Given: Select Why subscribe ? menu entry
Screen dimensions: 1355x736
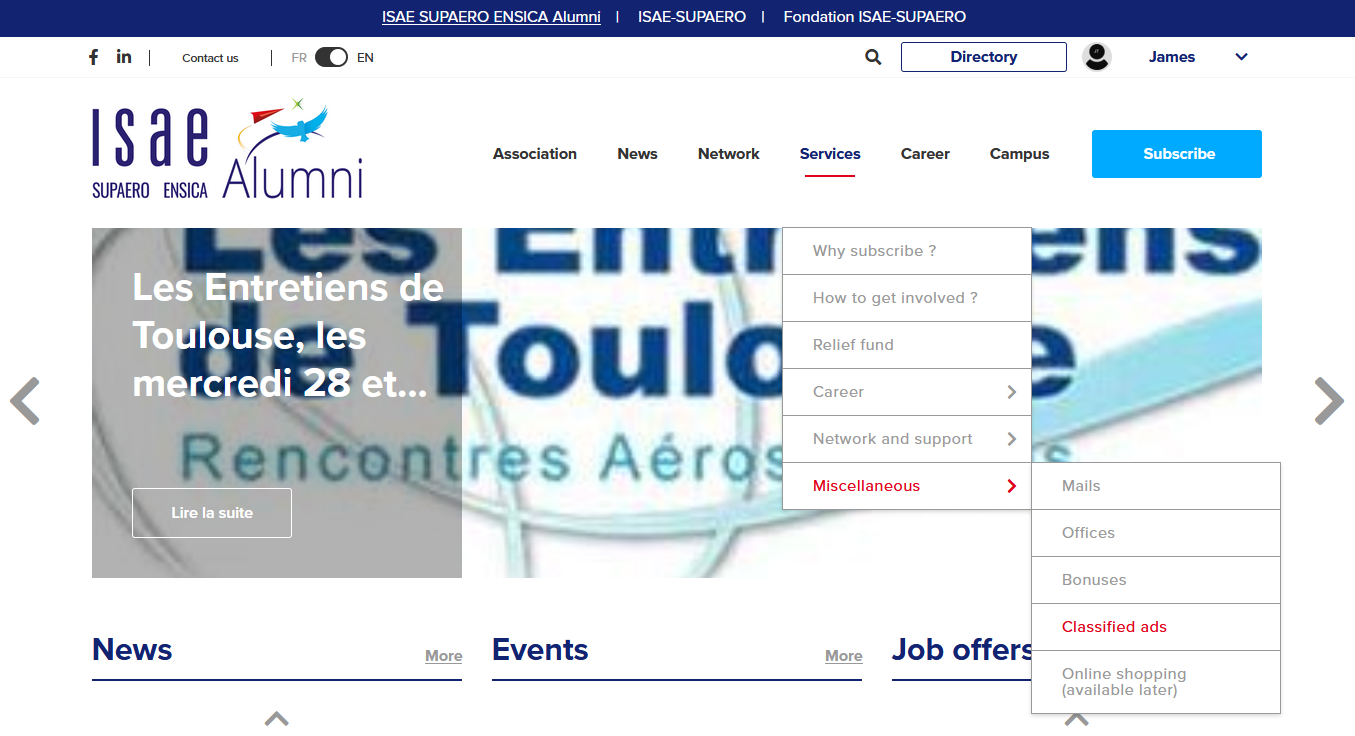Looking at the screenshot, I should (x=907, y=251).
